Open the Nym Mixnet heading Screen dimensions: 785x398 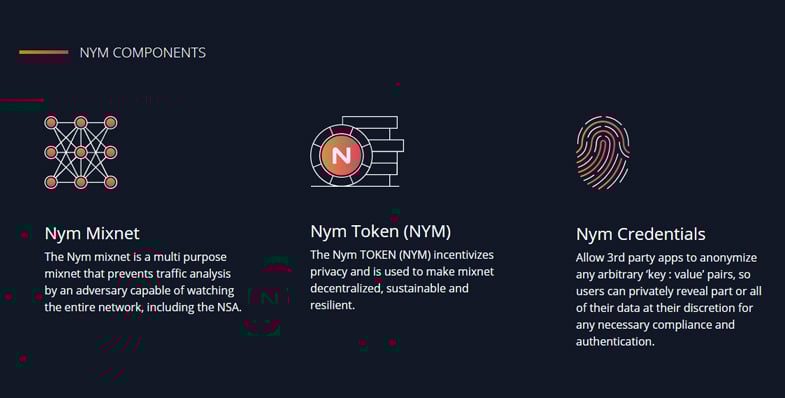tap(92, 233)
